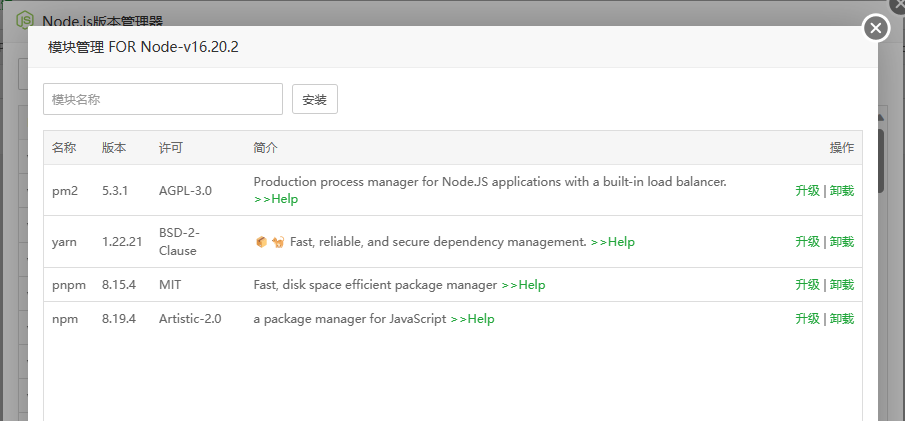This screenshot has width=905, height=421.
Task: Uninstall the pm2 module
Action: 842,191
